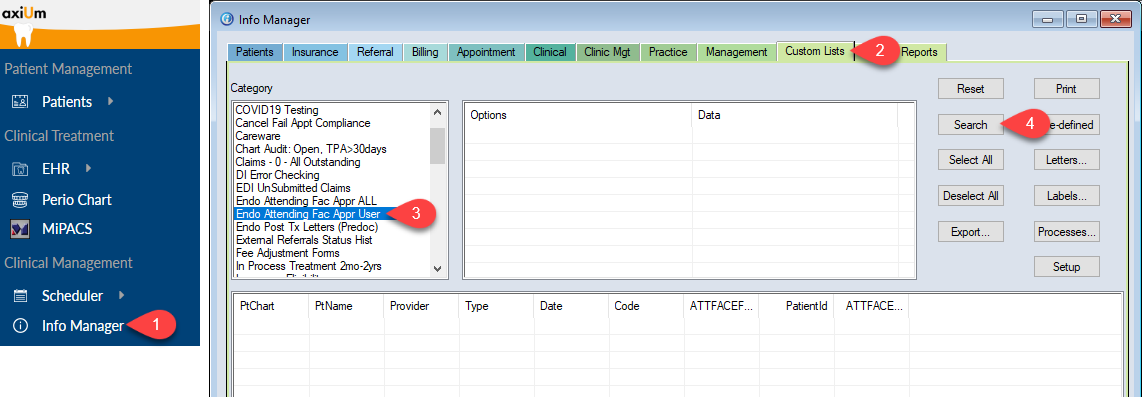Click the Print button
The image size is (1142, 397).
pyautogui.click(x=1066, y=89)
